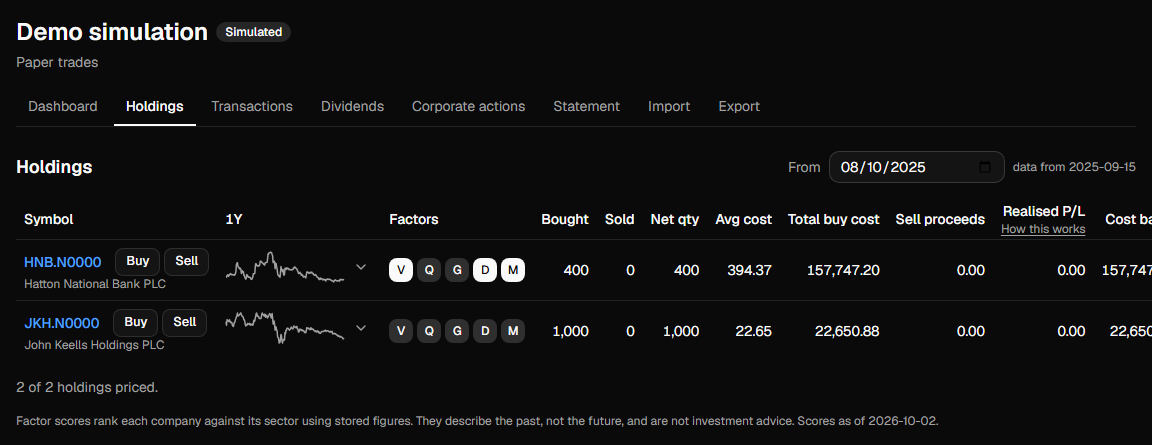Open the Export tab

point(739,106)
